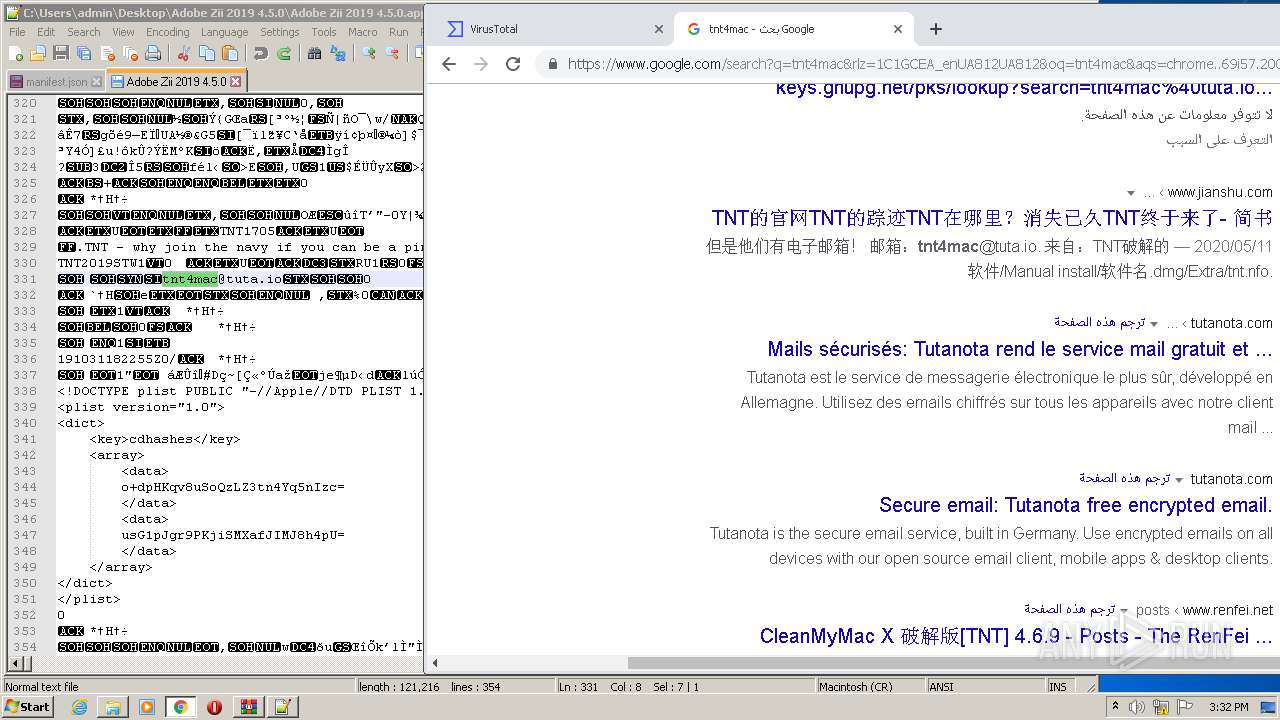Click the volume icon in system tray

tap(1137, 707)
